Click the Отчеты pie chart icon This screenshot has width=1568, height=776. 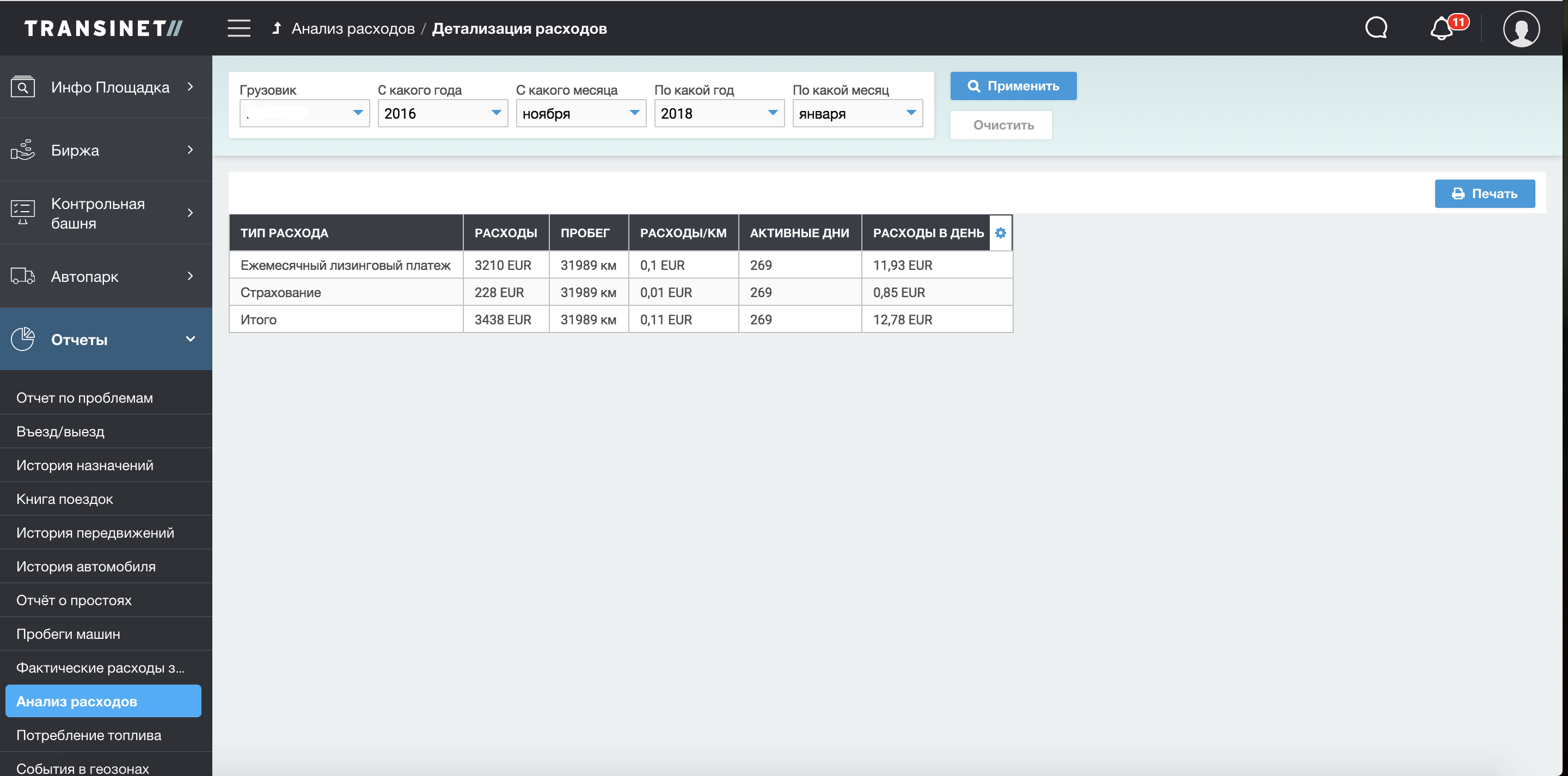[x=23, y=339]
